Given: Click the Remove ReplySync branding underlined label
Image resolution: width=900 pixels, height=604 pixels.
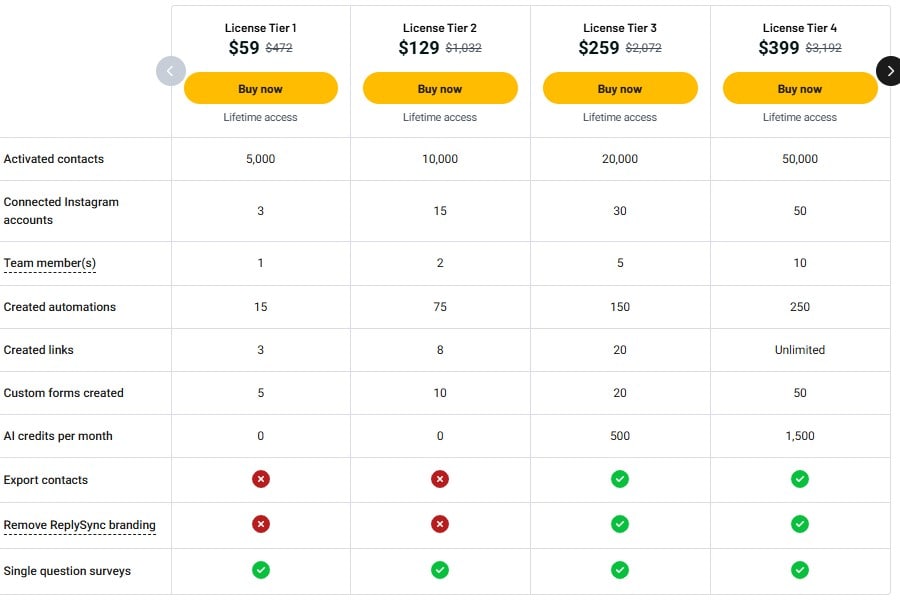Looking at the screenshot, I should (x=81, y=525).
